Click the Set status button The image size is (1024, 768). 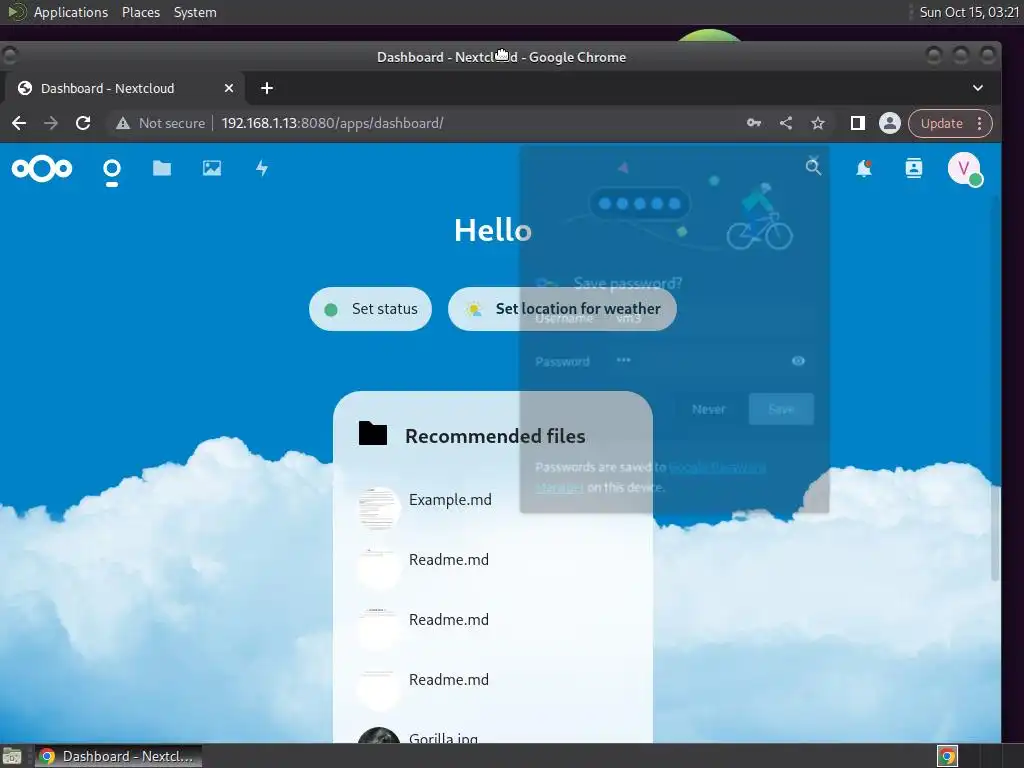(x=370, y=309)
